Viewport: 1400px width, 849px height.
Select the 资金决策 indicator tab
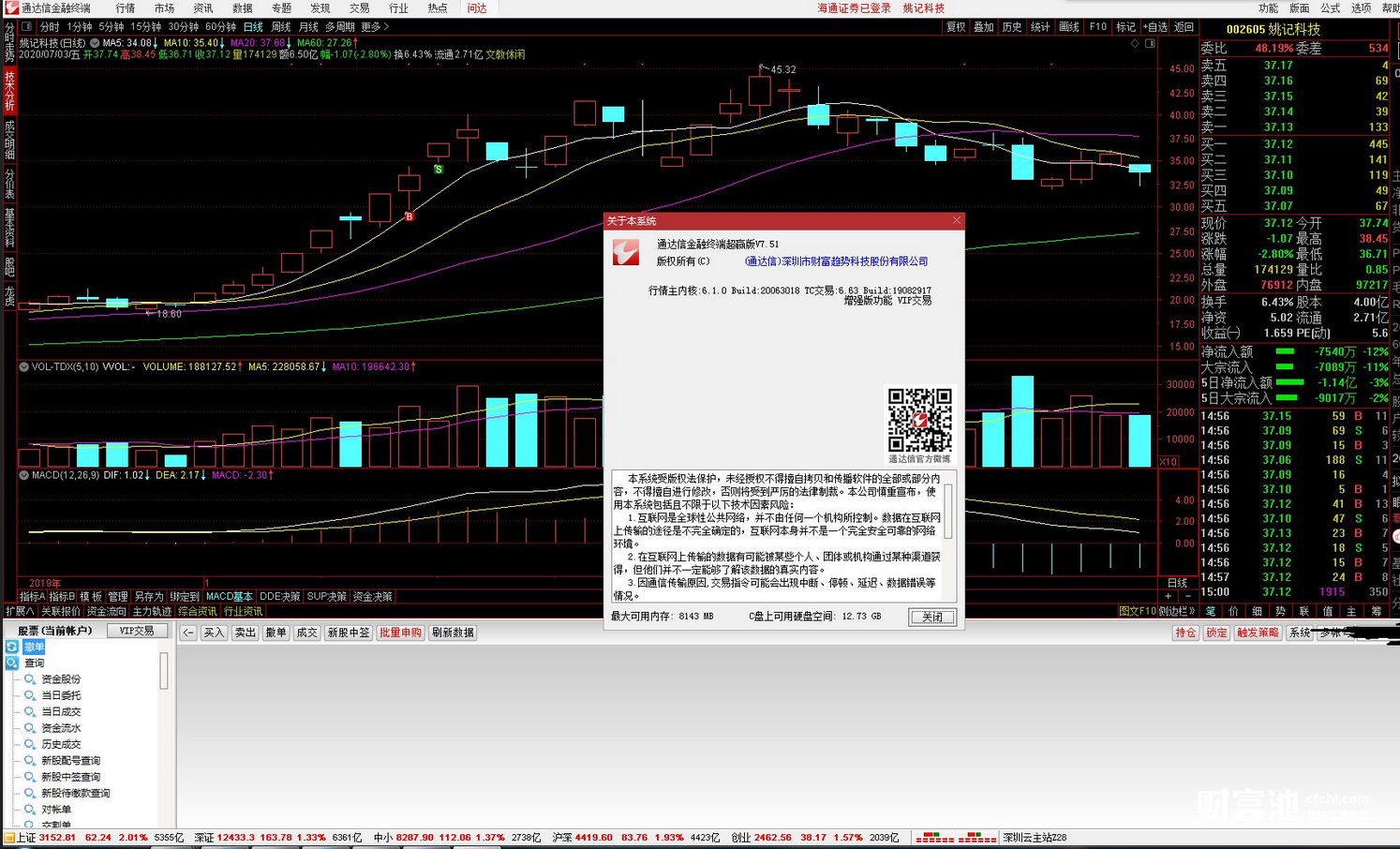click(372, 596)
